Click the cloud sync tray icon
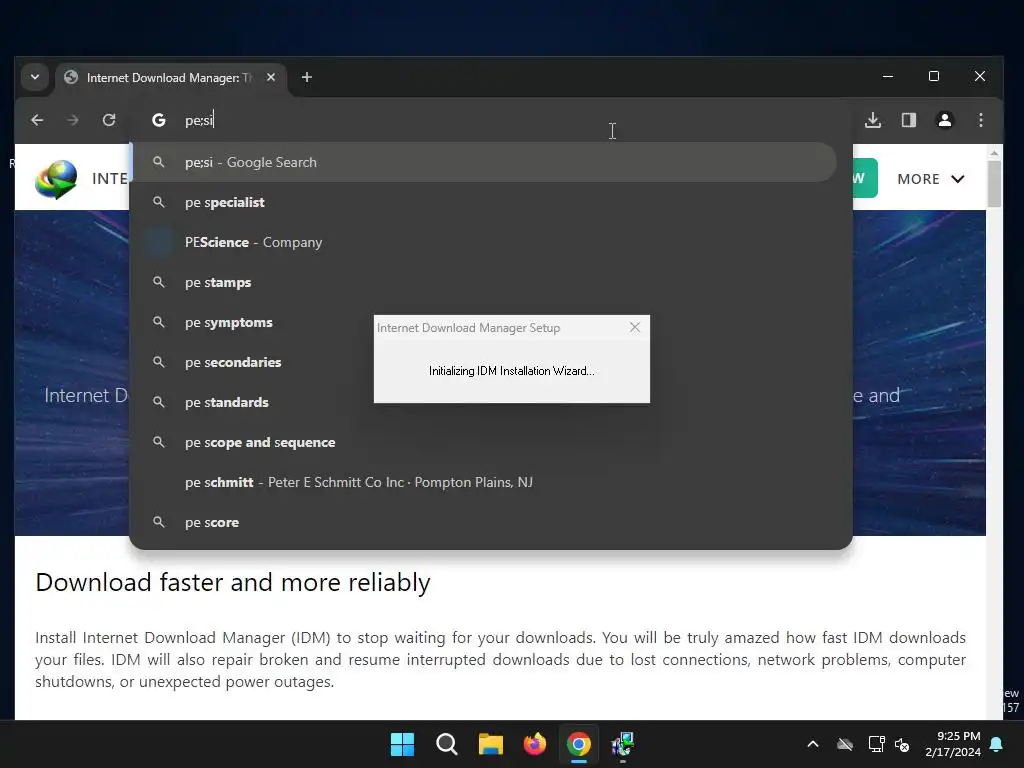The image size is (1024, 768). pyautogui.click(x=845, y=744)
